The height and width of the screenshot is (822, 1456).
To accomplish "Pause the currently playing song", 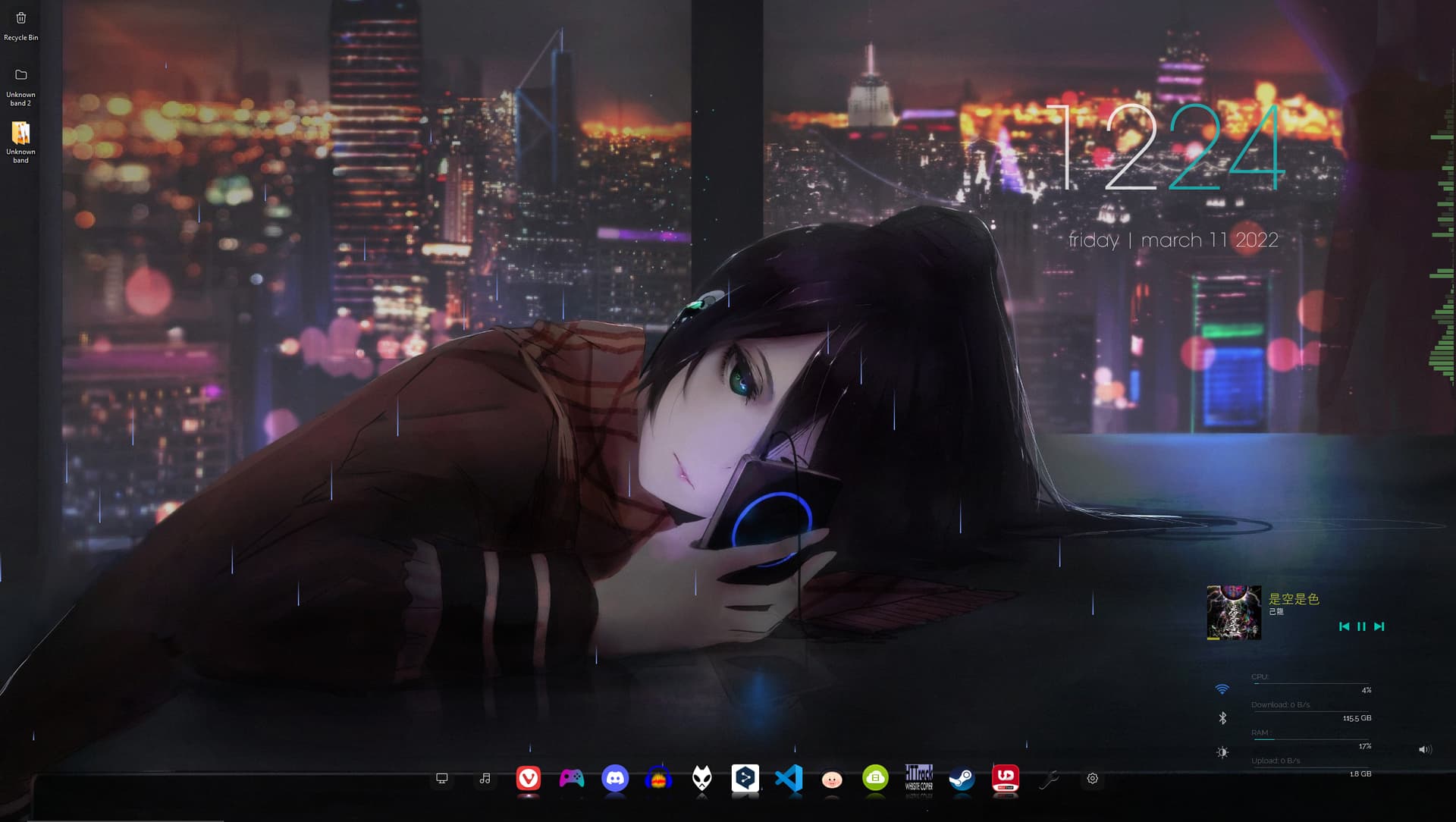I will point(1361,626).
